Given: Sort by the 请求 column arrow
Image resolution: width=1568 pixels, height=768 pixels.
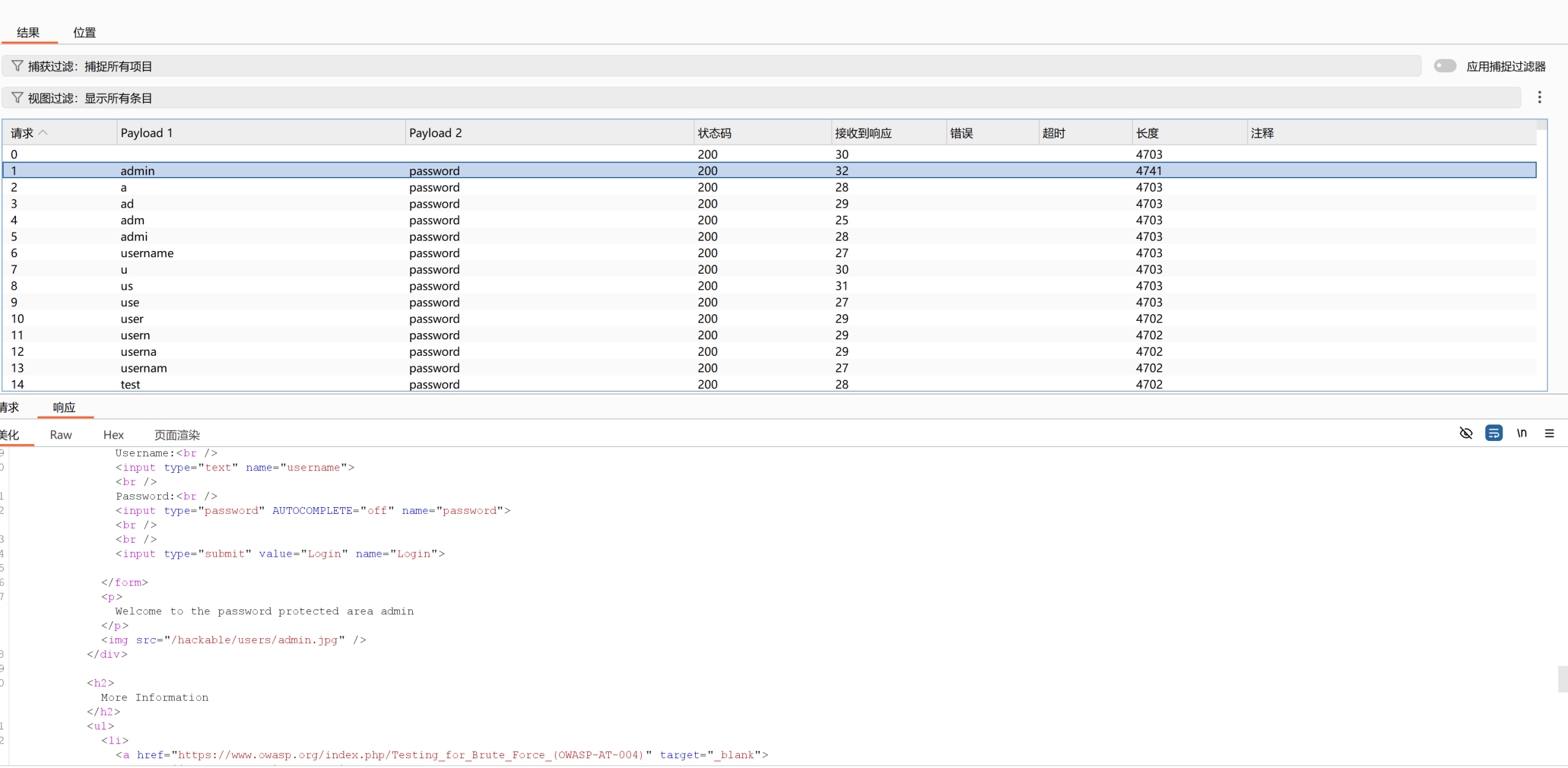Looking at the screenshot, I should pyautogui.click(x=43, y=132).
